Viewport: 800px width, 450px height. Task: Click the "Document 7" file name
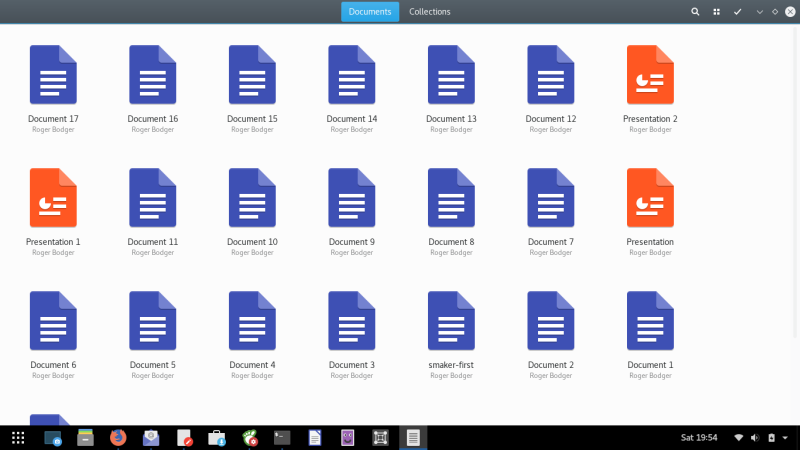[551, 242]
